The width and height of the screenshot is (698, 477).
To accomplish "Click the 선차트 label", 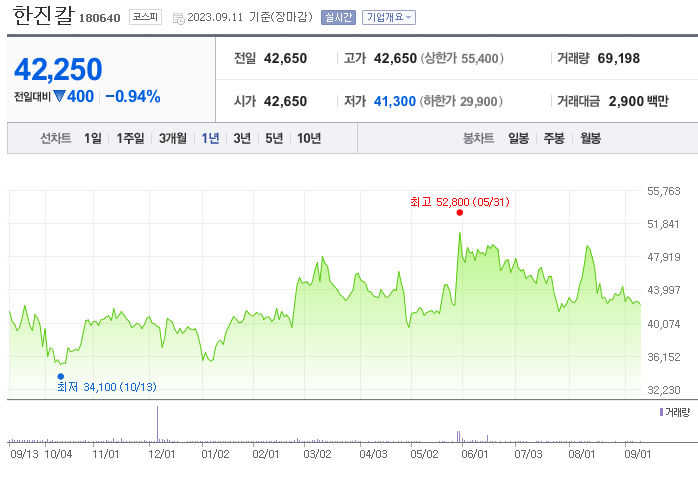I will coord(56,138).
